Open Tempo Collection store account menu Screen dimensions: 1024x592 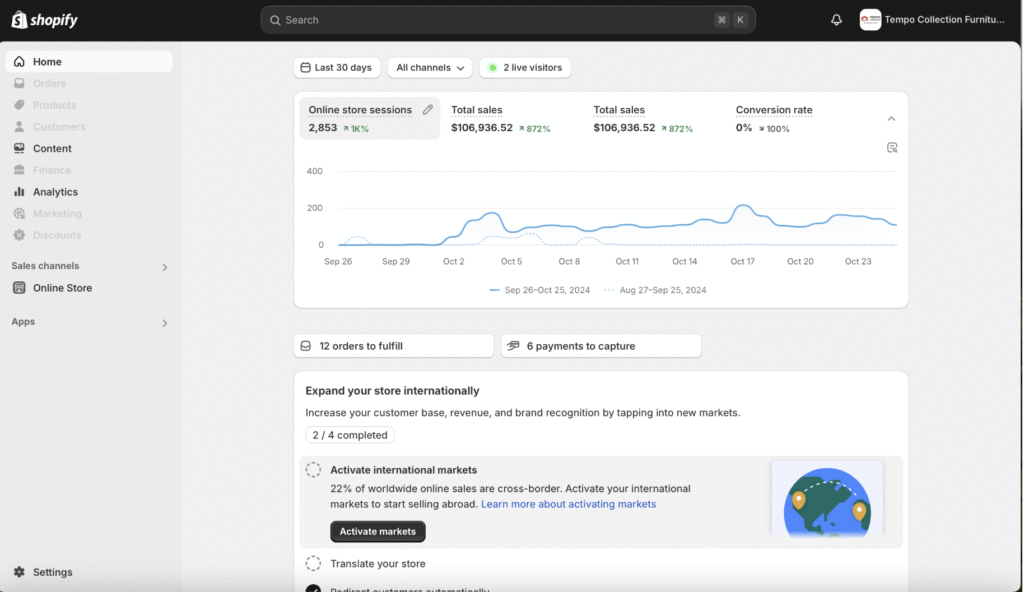[x=933, y=20]
